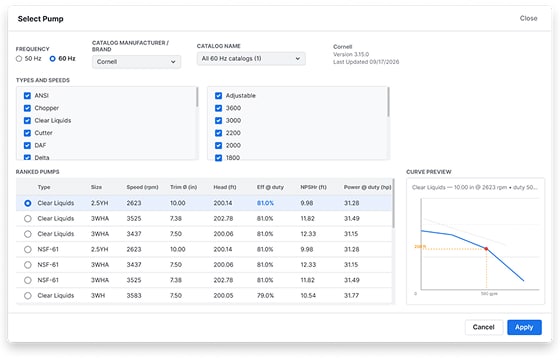Screen dimensions: 560x360
Task: Click the speeds list scrollbar
Action: click(x=388, y=102)
